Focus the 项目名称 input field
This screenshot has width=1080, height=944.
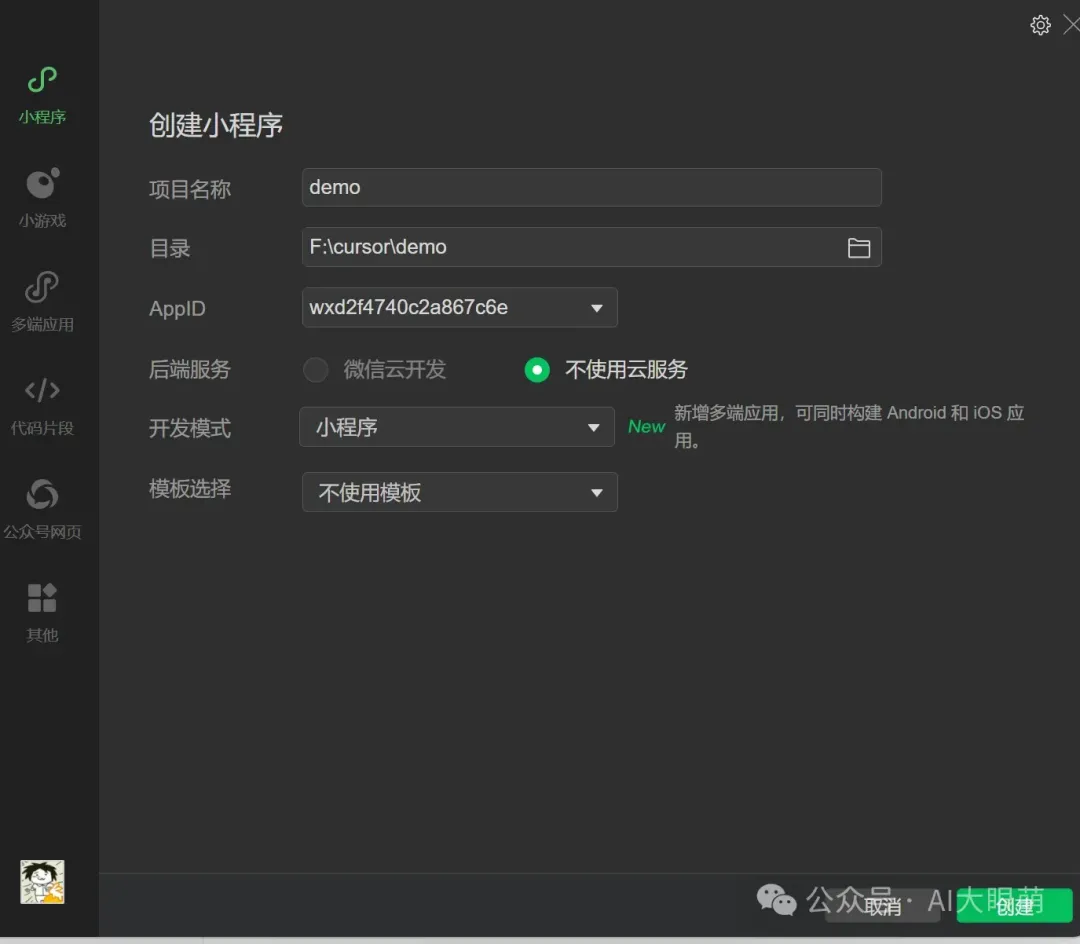point(590,188)
